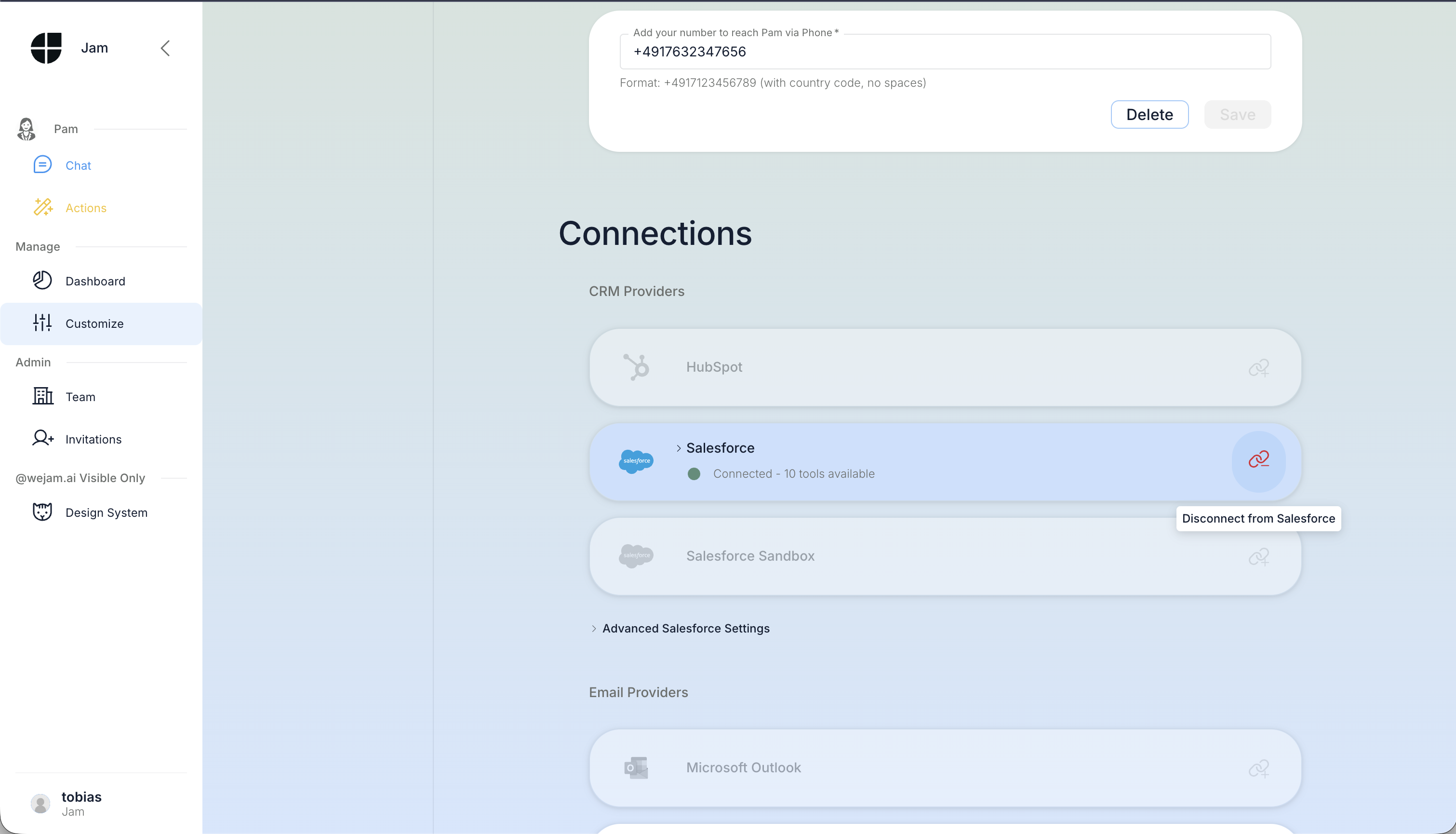Screen dimensions: 1456x834
Task: Click the phone number input field
Action: tap(945, 52)
